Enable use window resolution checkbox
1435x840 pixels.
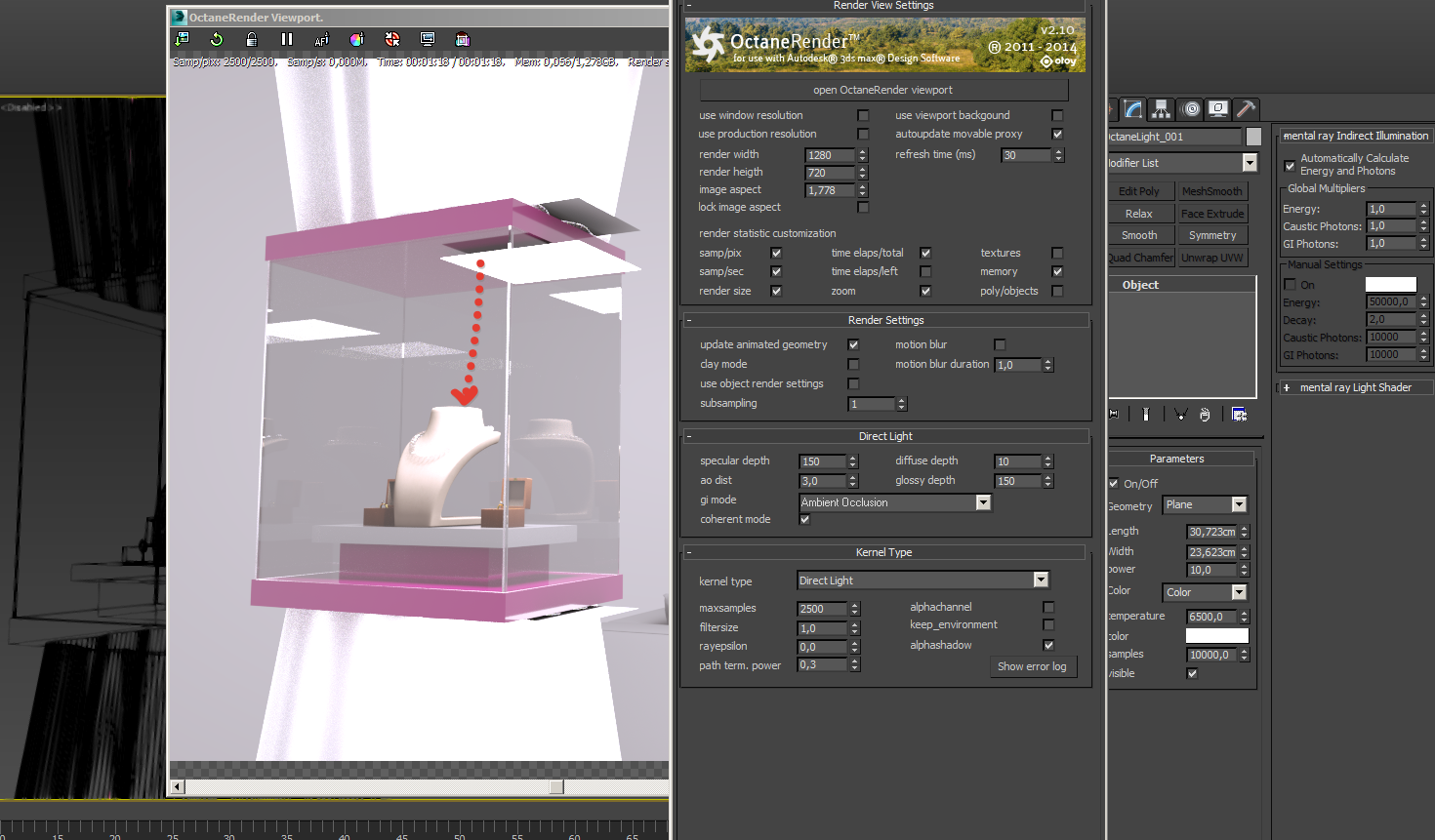863,115
